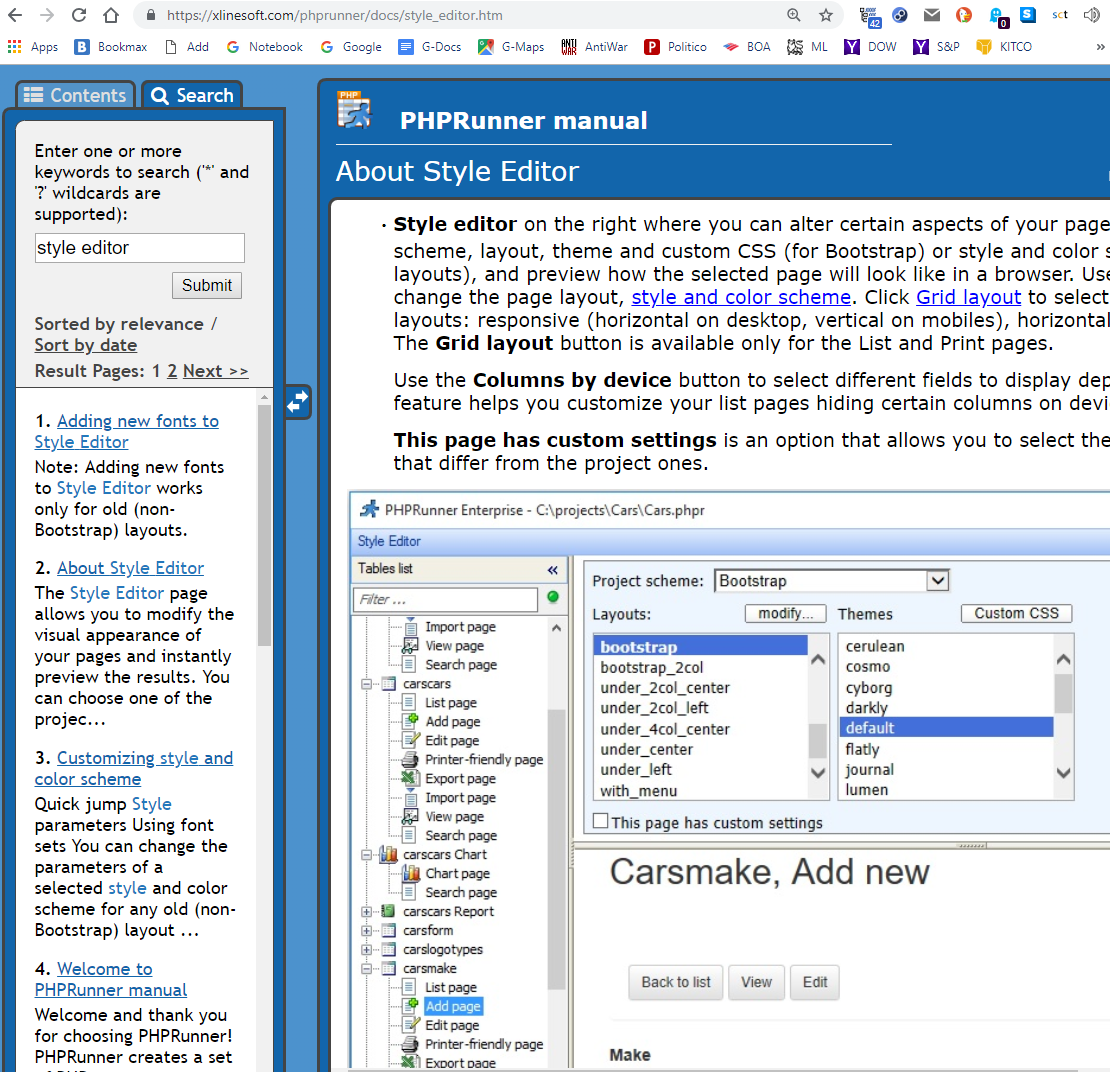The width and height of the screenshot is (1110, 1072).
Task: Open Custom CSS editor
Action: pyautogui.click(x=1016, y=613)
